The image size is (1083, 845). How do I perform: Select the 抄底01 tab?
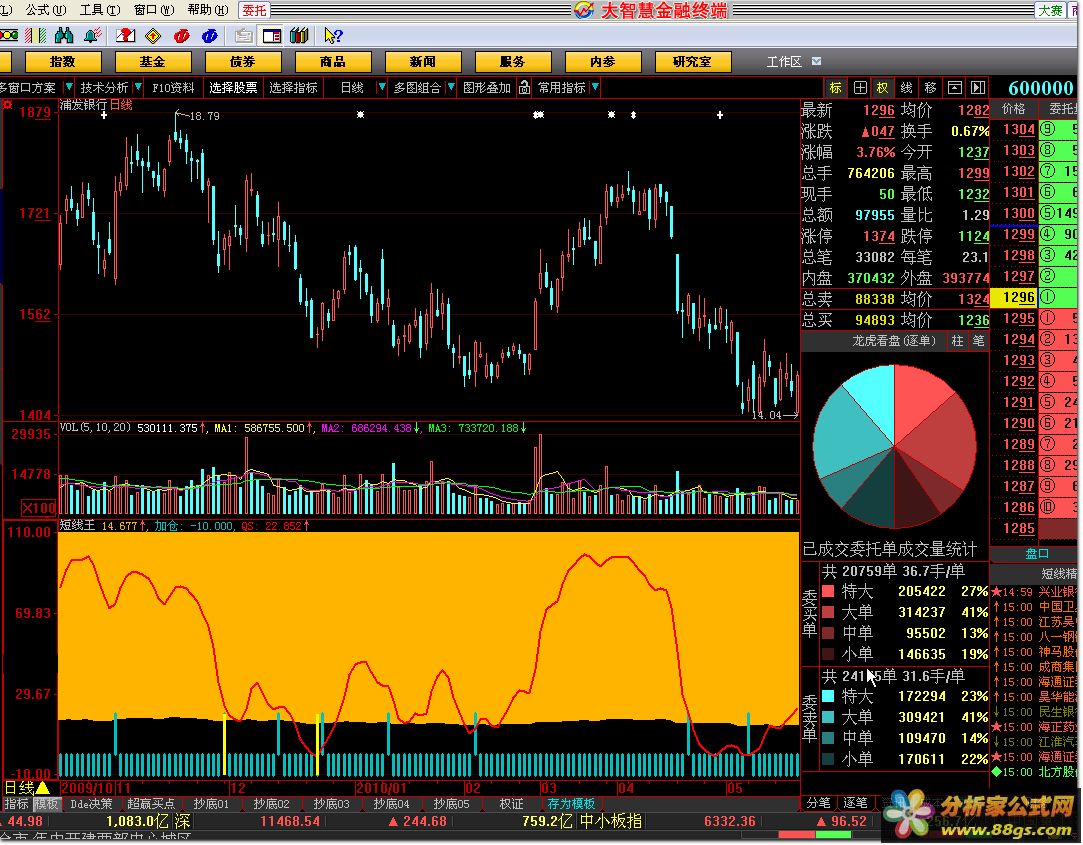[211, 804]
